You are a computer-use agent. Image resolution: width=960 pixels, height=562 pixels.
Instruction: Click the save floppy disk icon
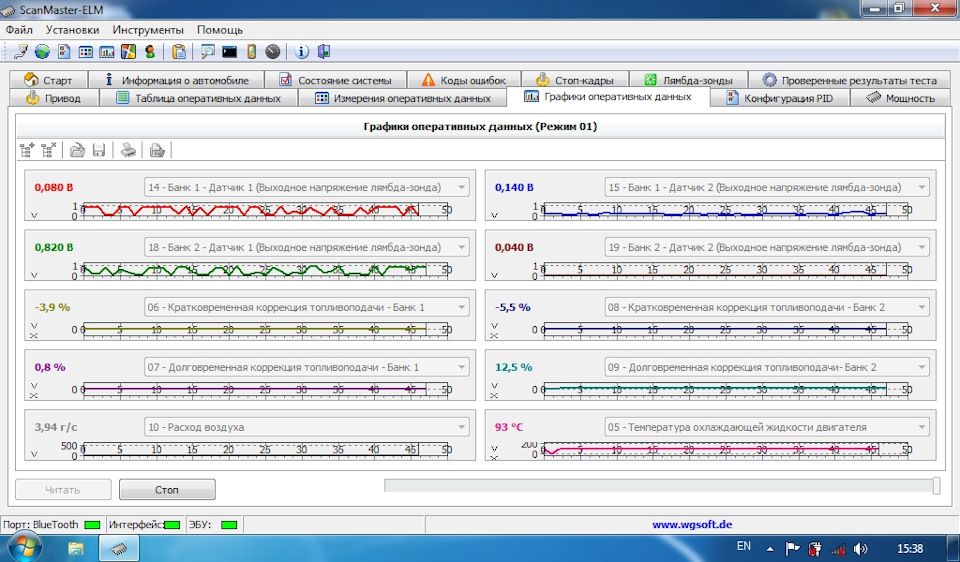[99, 149]
